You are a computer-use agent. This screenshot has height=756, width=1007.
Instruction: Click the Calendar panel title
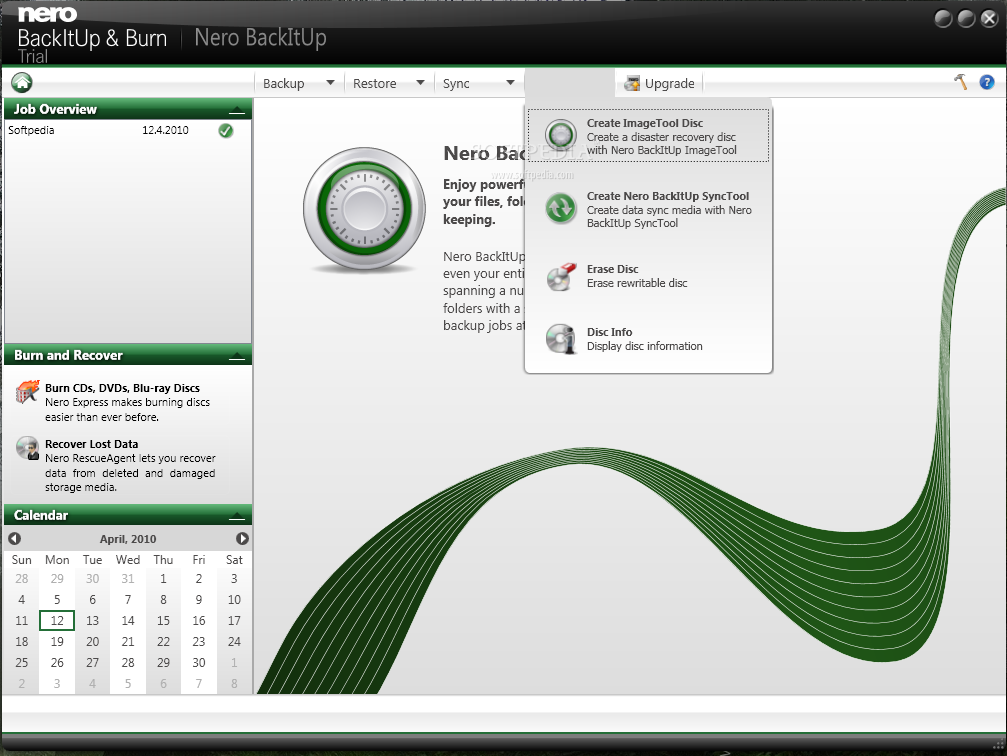(x=41, y=515)
